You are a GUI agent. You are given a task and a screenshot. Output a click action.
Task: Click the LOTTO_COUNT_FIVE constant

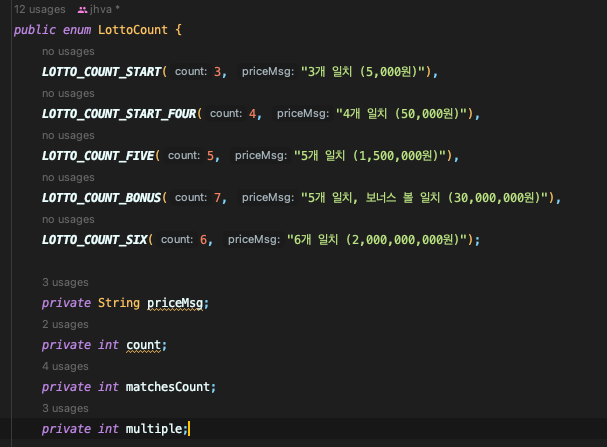98,156
